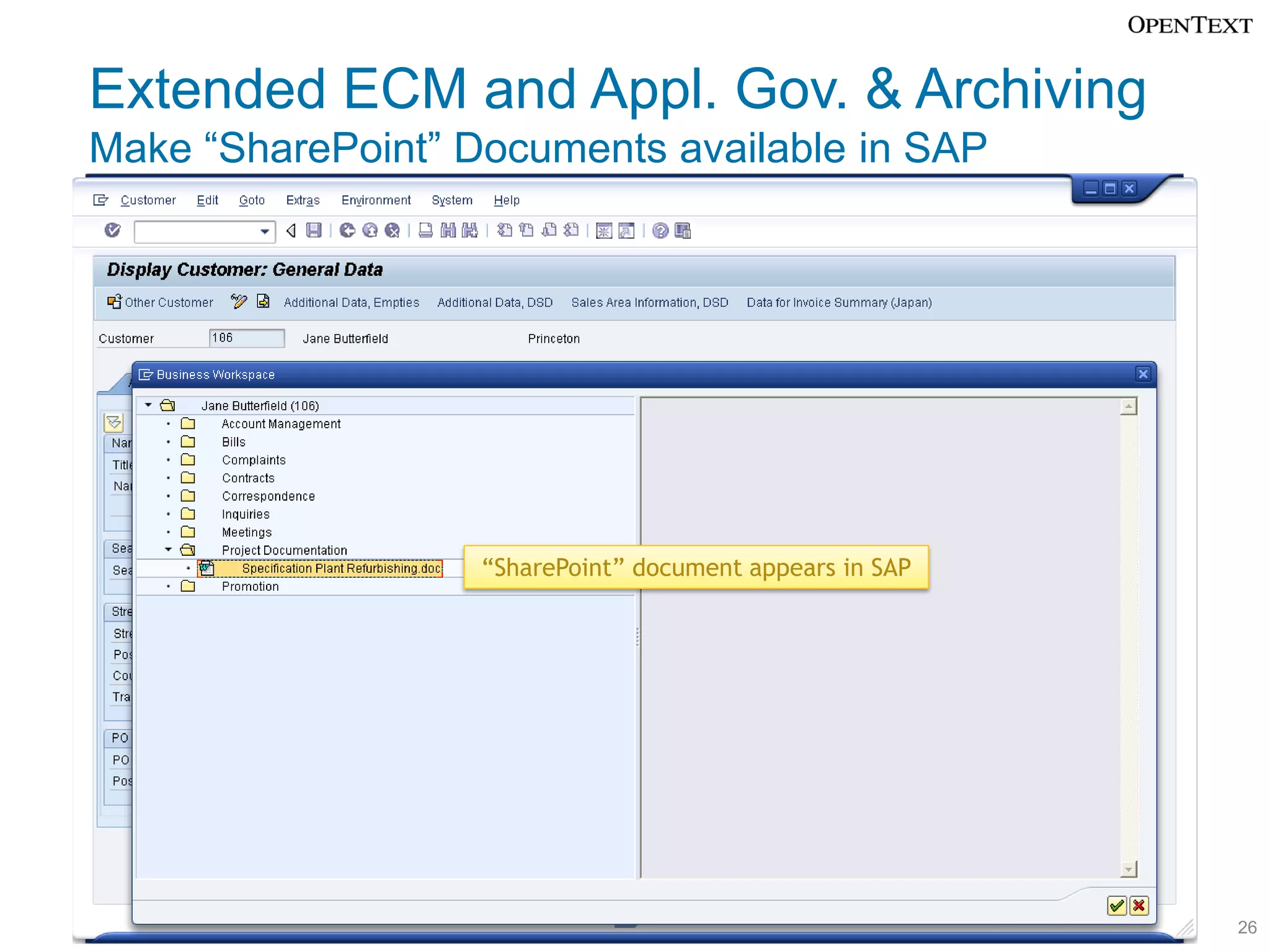This screenshot has height=952, width=1270.
Task: Click the SAP menu icon left of Customer
Action: pyautogui.click(x=100, y=200)
